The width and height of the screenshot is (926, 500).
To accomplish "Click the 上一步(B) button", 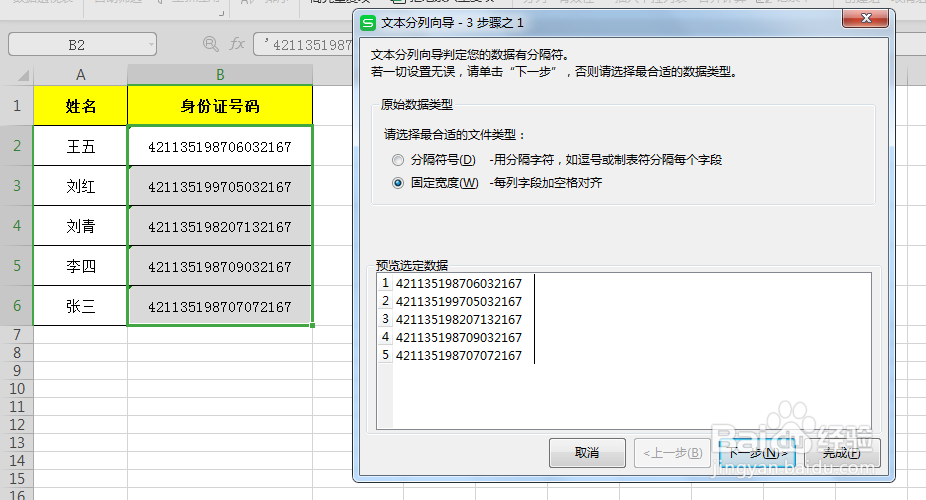I will coord(672,453).
